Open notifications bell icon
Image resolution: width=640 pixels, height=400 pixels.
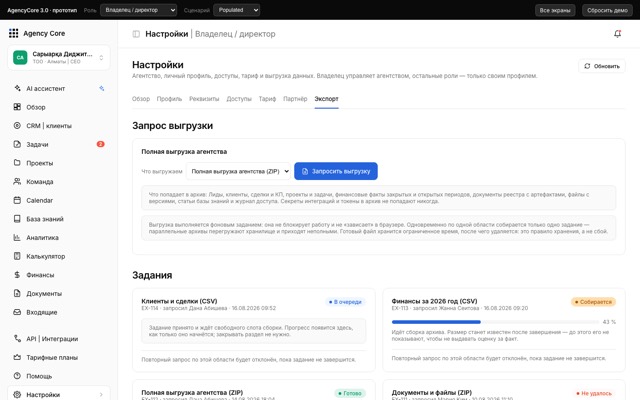[617, 34]
